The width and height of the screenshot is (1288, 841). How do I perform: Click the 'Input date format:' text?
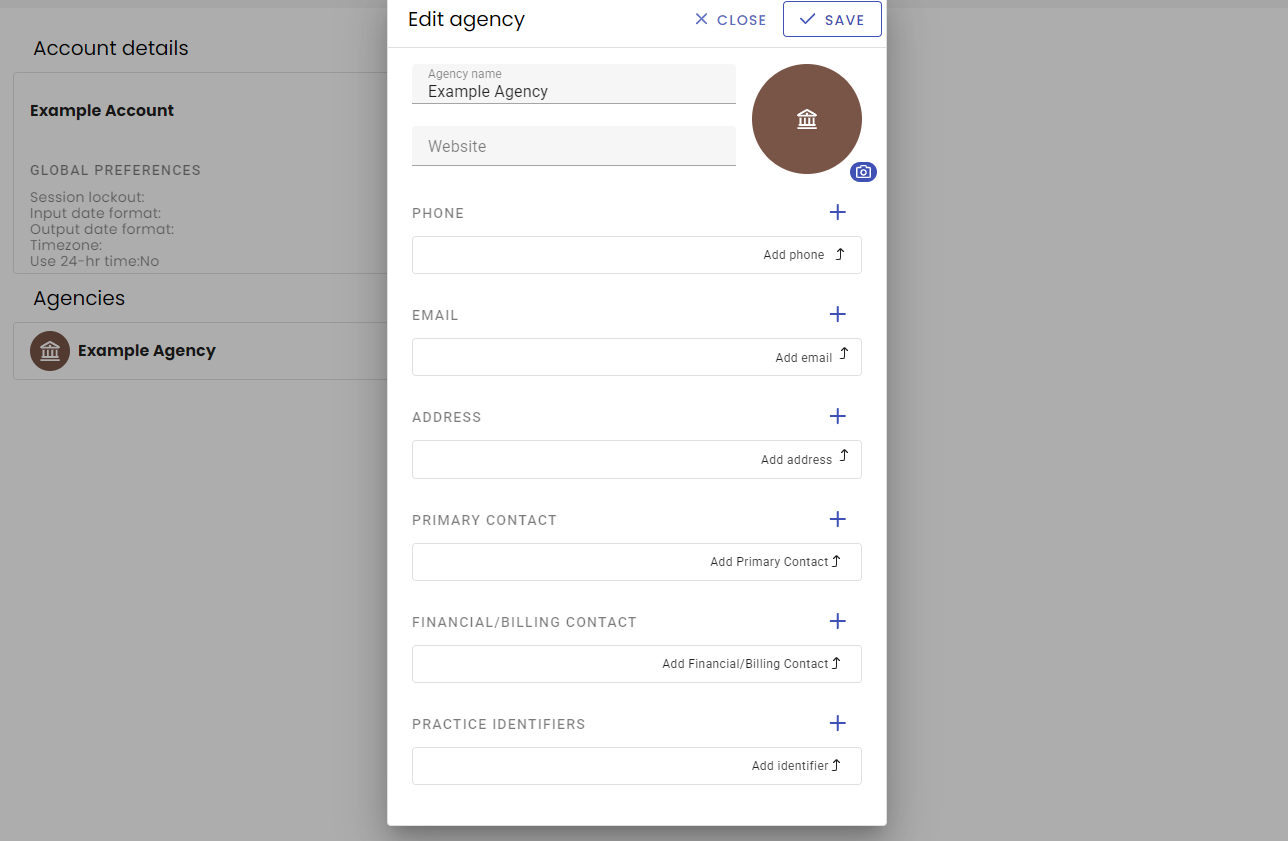coord(95,213)
